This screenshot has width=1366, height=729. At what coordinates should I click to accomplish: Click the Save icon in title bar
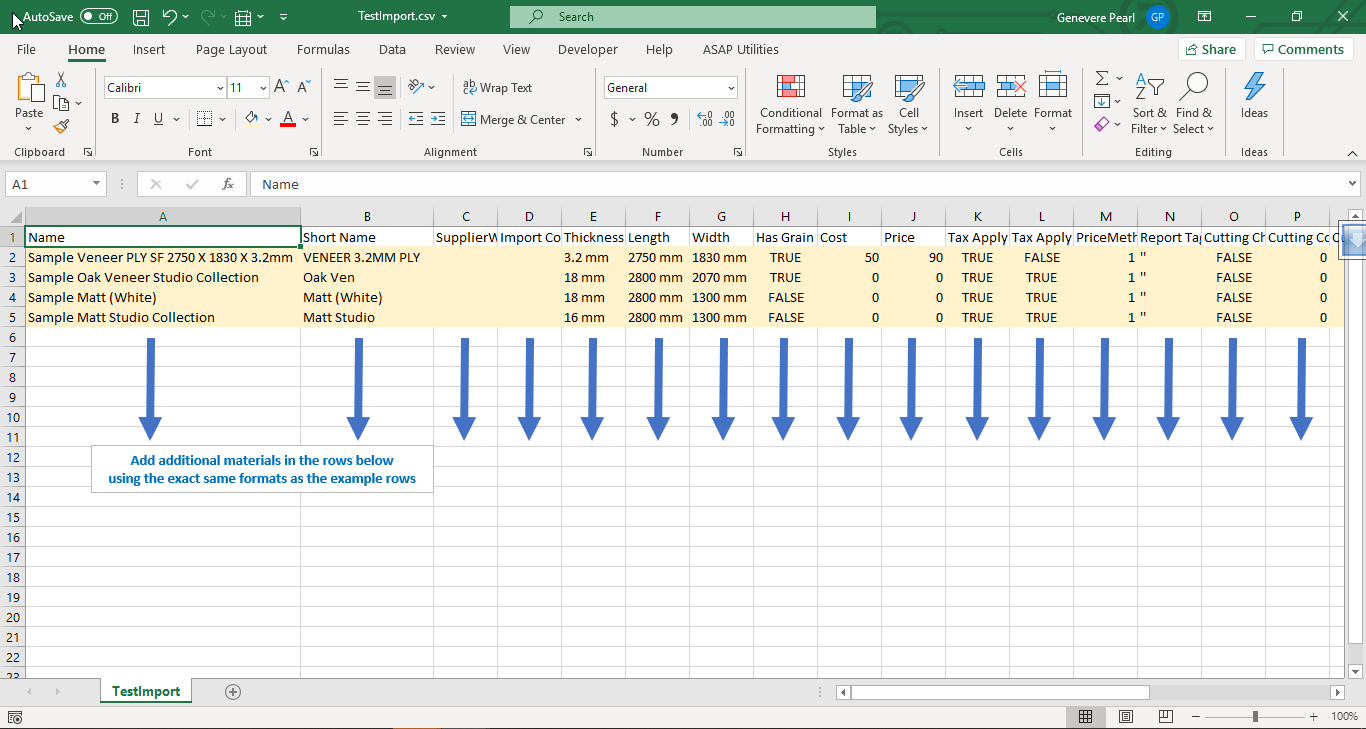coord(141,17)
